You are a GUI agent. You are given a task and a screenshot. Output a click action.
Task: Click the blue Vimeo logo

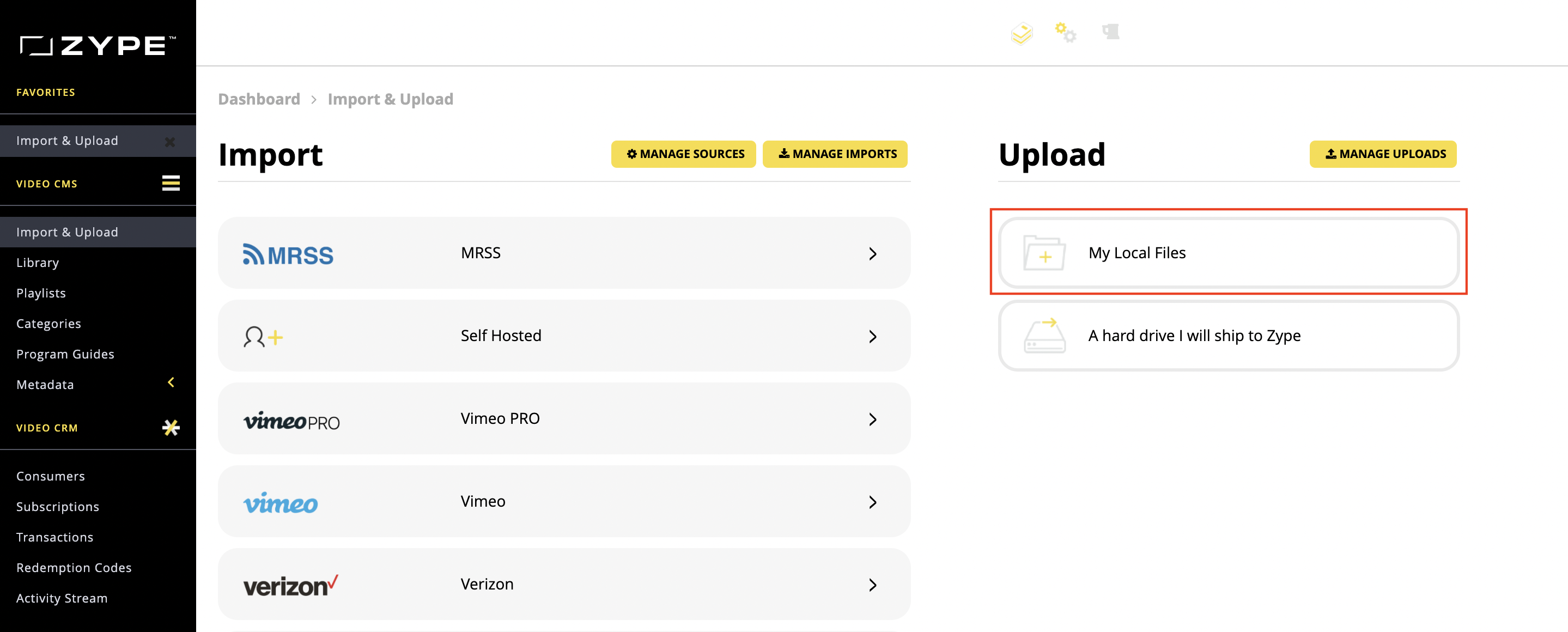click(281, 502)
